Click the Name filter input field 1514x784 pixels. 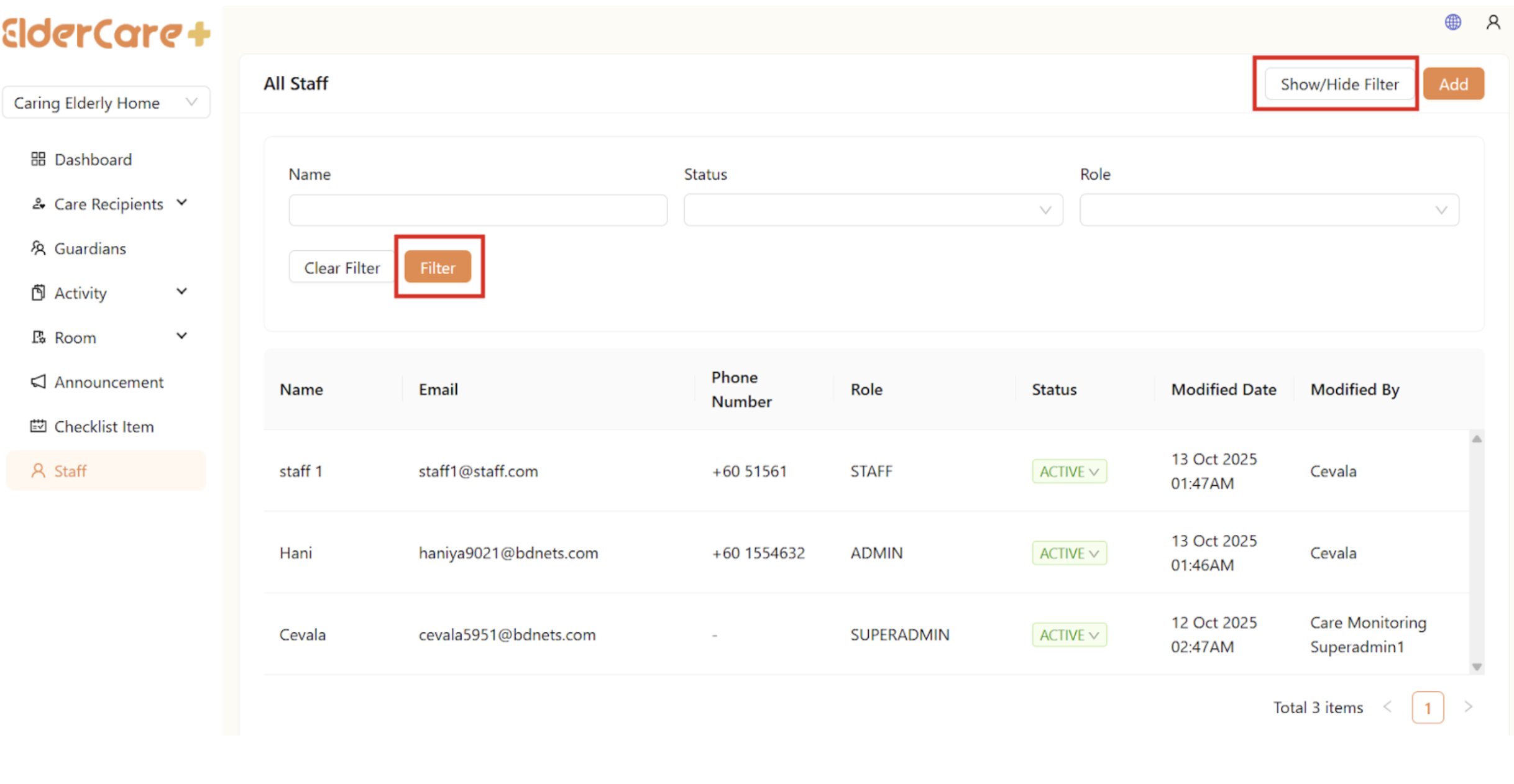click(477, 211)
